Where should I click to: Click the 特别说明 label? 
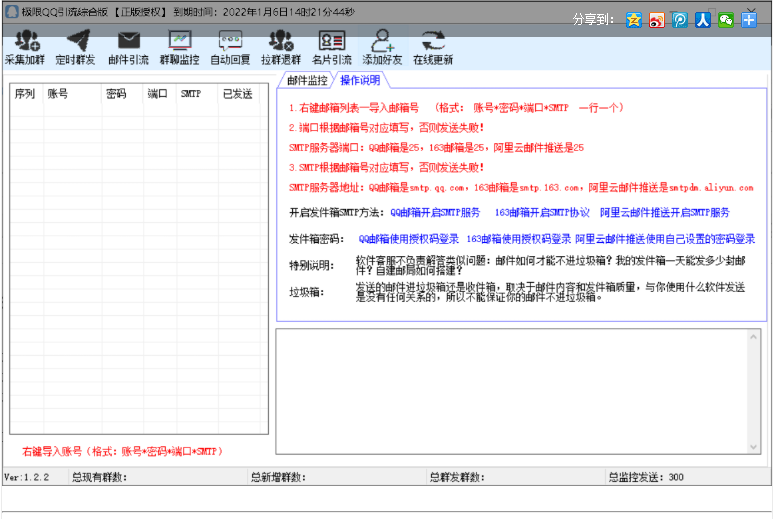coord(312,266)
